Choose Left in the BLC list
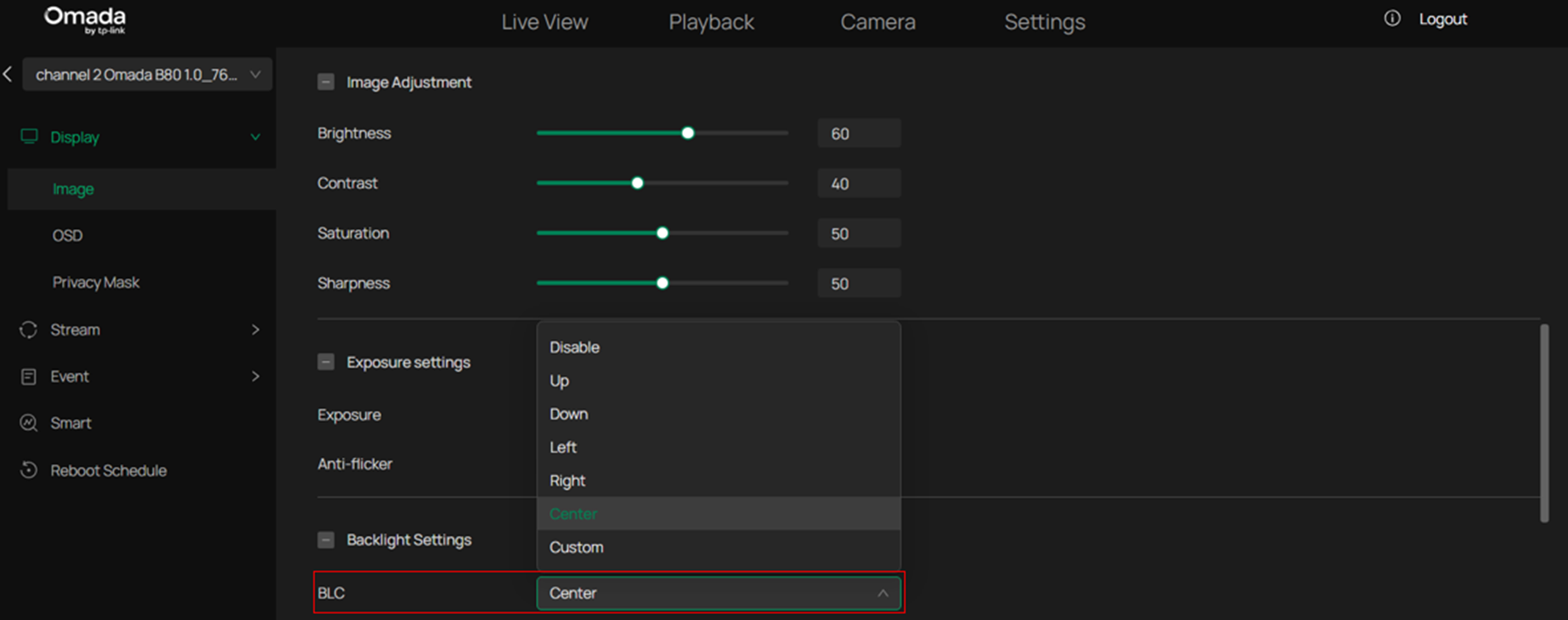1568x620 pixels. click(x=719, y=447)
